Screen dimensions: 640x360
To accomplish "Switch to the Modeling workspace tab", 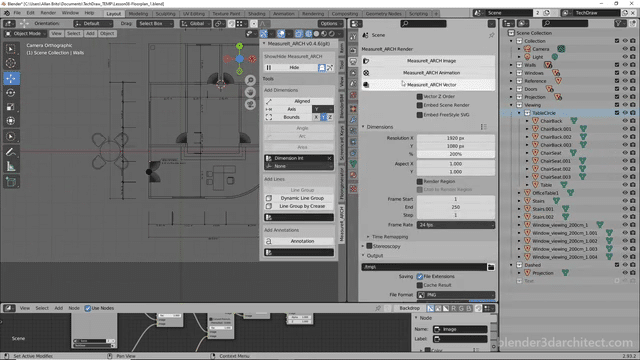I will 138,13.
